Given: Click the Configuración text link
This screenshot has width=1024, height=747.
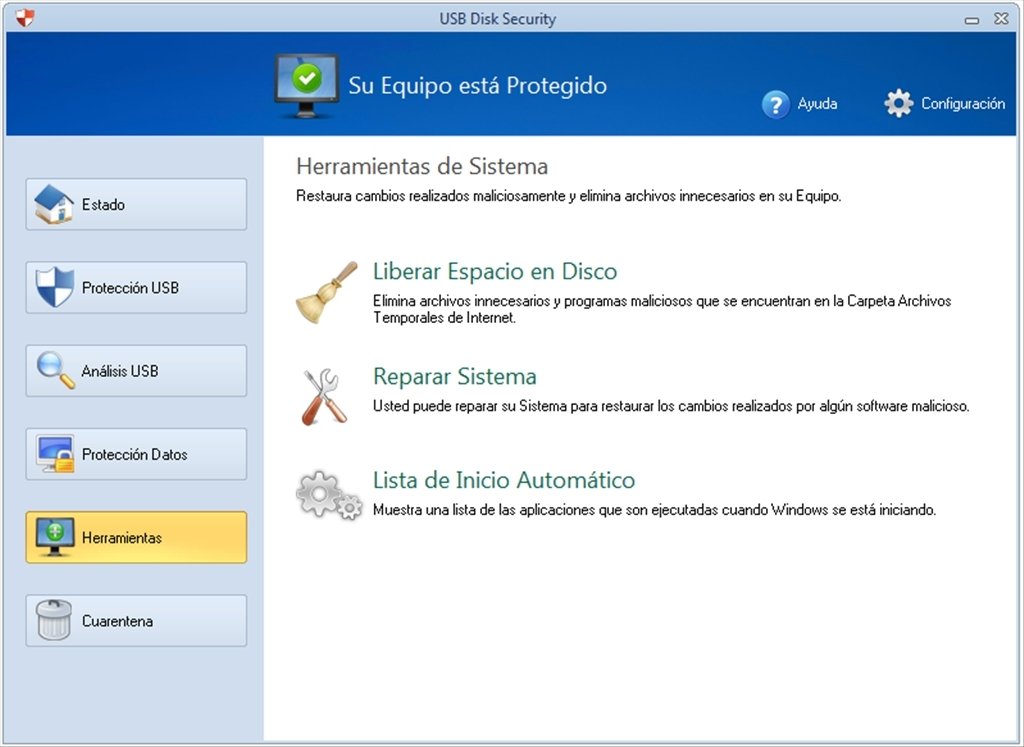Looking at the screenshot, I should pos(963,104).
